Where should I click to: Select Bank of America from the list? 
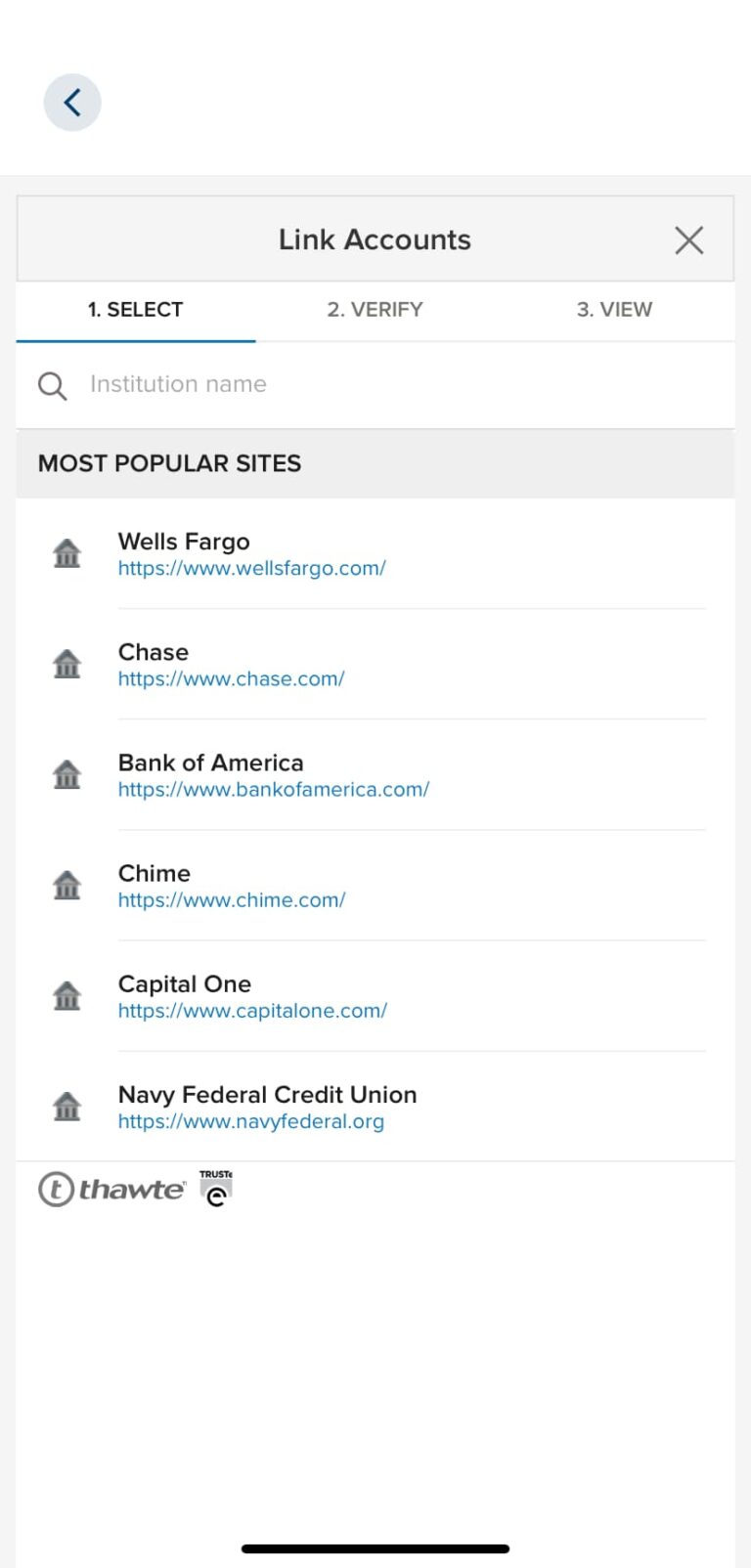click(x=210, y=762)
